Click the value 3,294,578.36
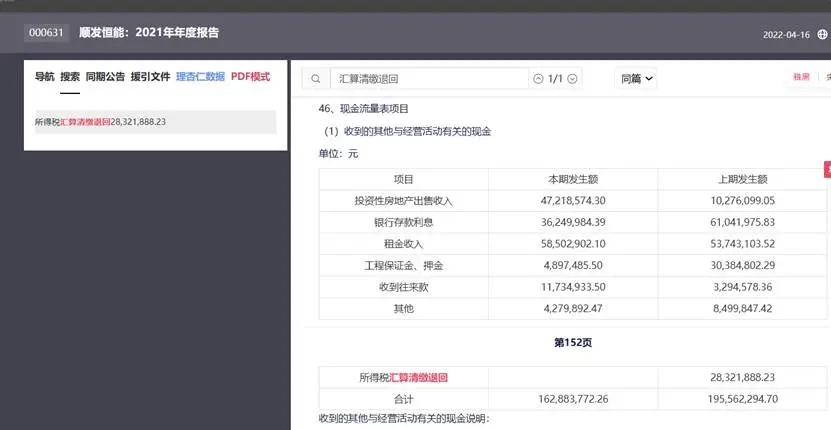 click(x=742, y=287)
